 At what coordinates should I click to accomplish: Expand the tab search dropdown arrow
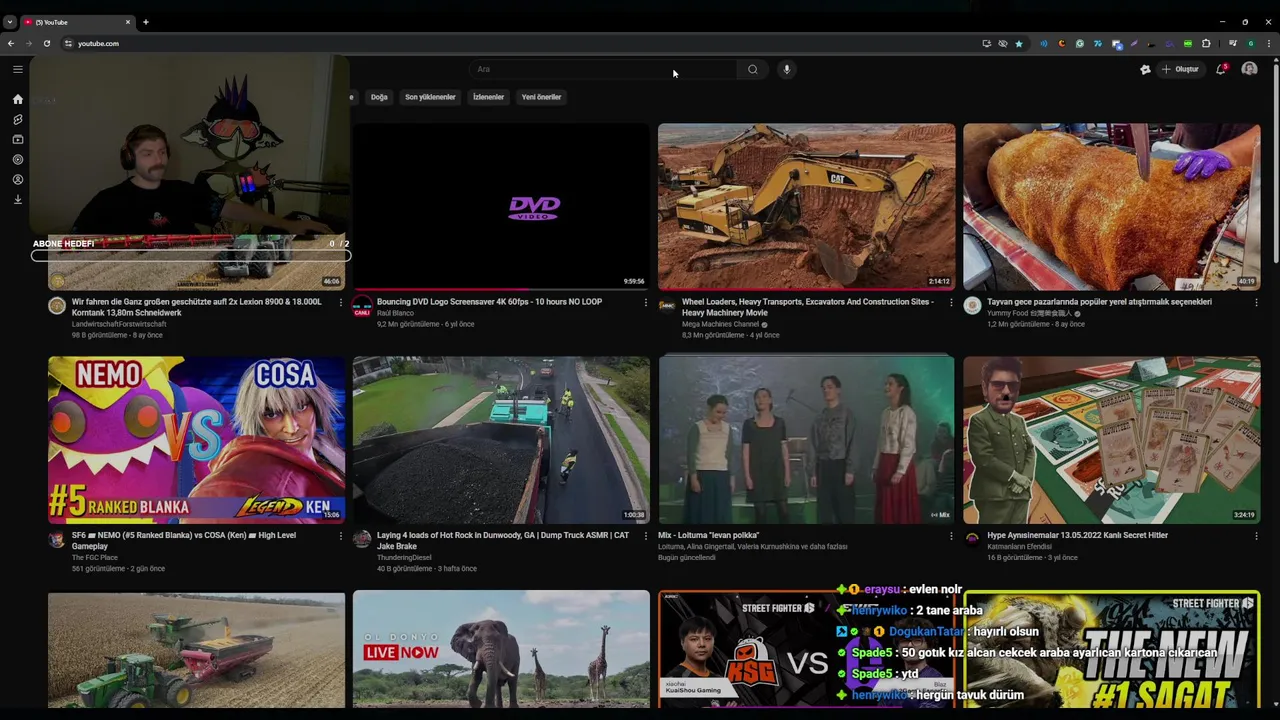point(9,22)
